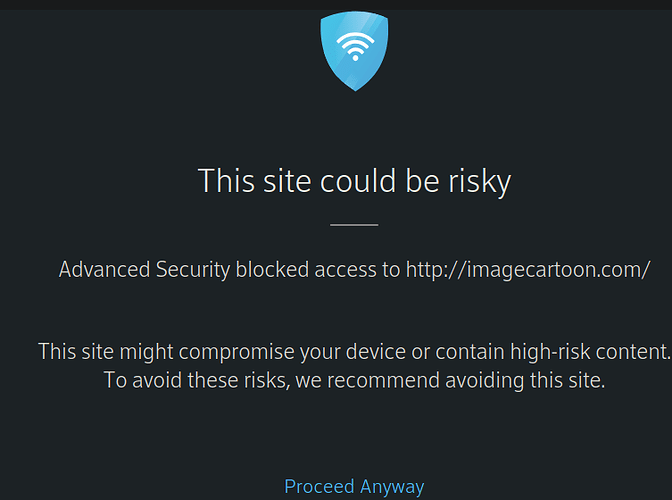This screenshot has width=672, height=500.
Task: Click "This site" at the heading's start
Action: tap(255, 181)
